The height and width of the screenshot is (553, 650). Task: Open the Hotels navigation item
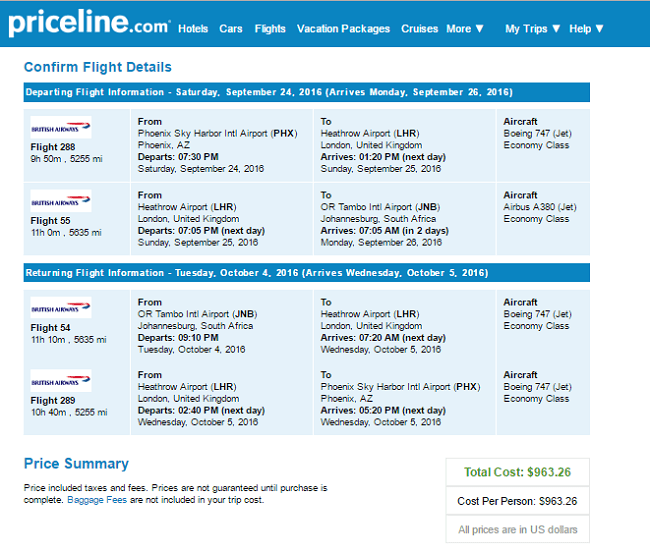tap(193, 29)
